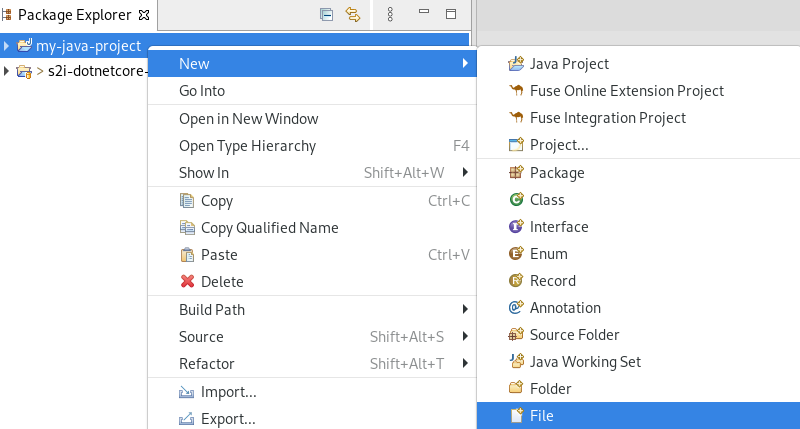The width and height of the screenshot is (800, 429).
Task: Create a new Java Project
Action: 569,64
